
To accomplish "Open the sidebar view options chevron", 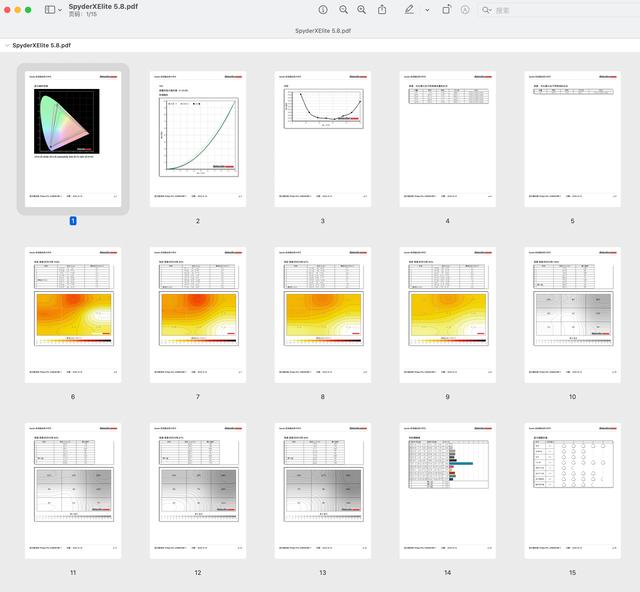I will point(62,10).
